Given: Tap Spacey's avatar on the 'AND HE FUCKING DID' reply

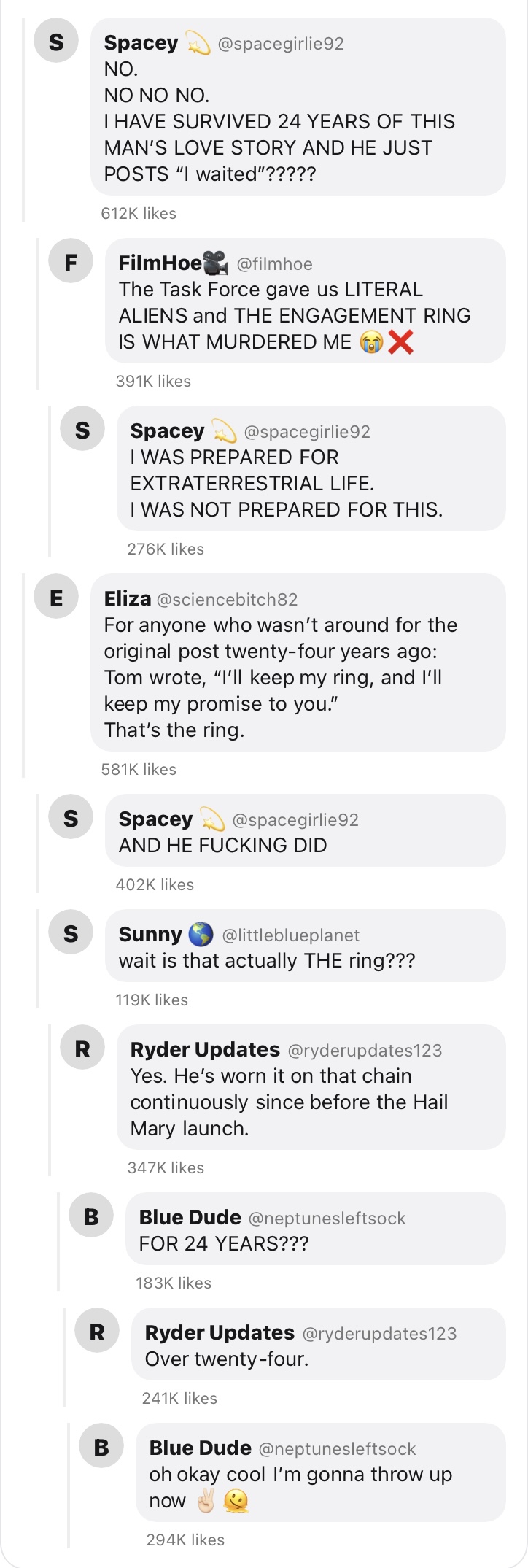Looking at the screenshot, I should coord(71,817).
